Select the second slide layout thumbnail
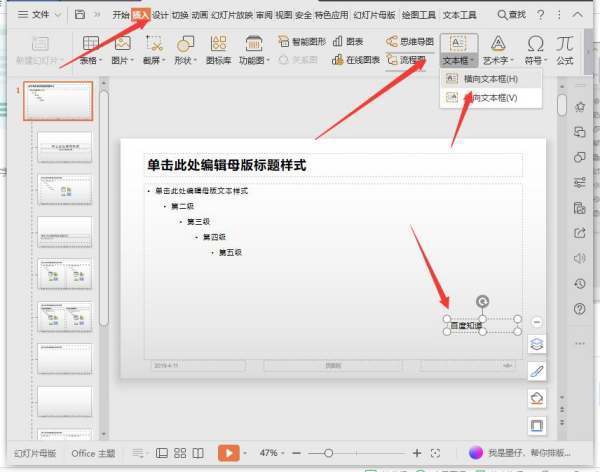This screenshot has height=472, width=600. point(65,148)
